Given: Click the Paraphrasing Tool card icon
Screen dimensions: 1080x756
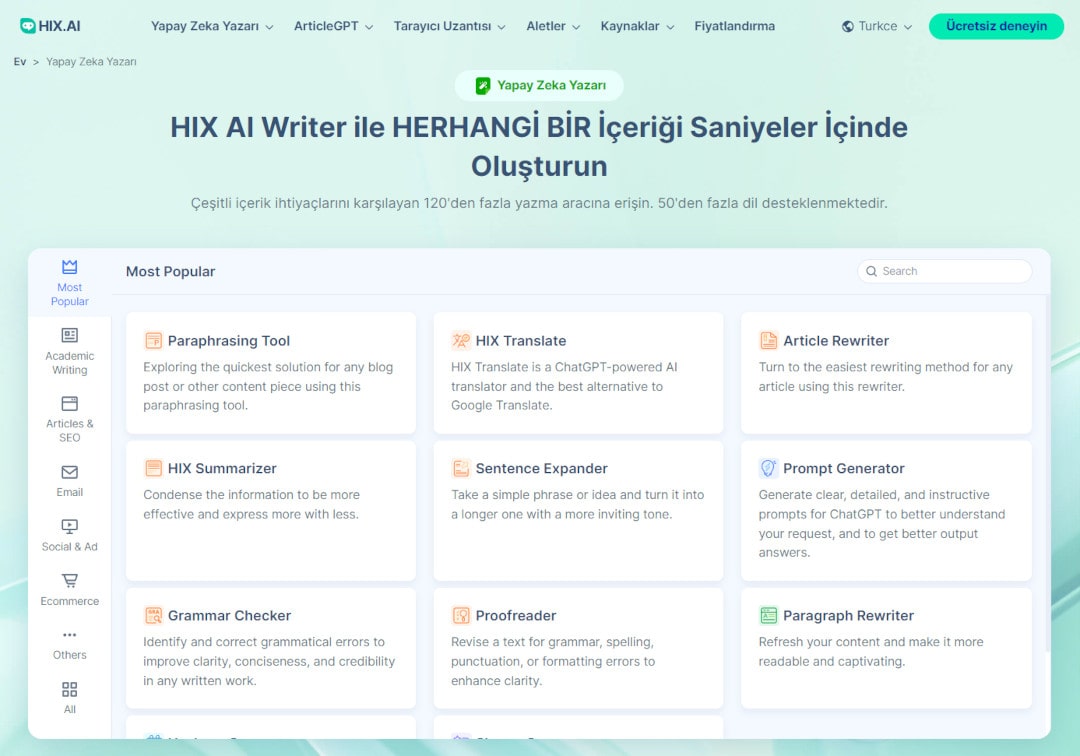Looking at the screenshot, I should pyautogui.click(x=153, y=341).
